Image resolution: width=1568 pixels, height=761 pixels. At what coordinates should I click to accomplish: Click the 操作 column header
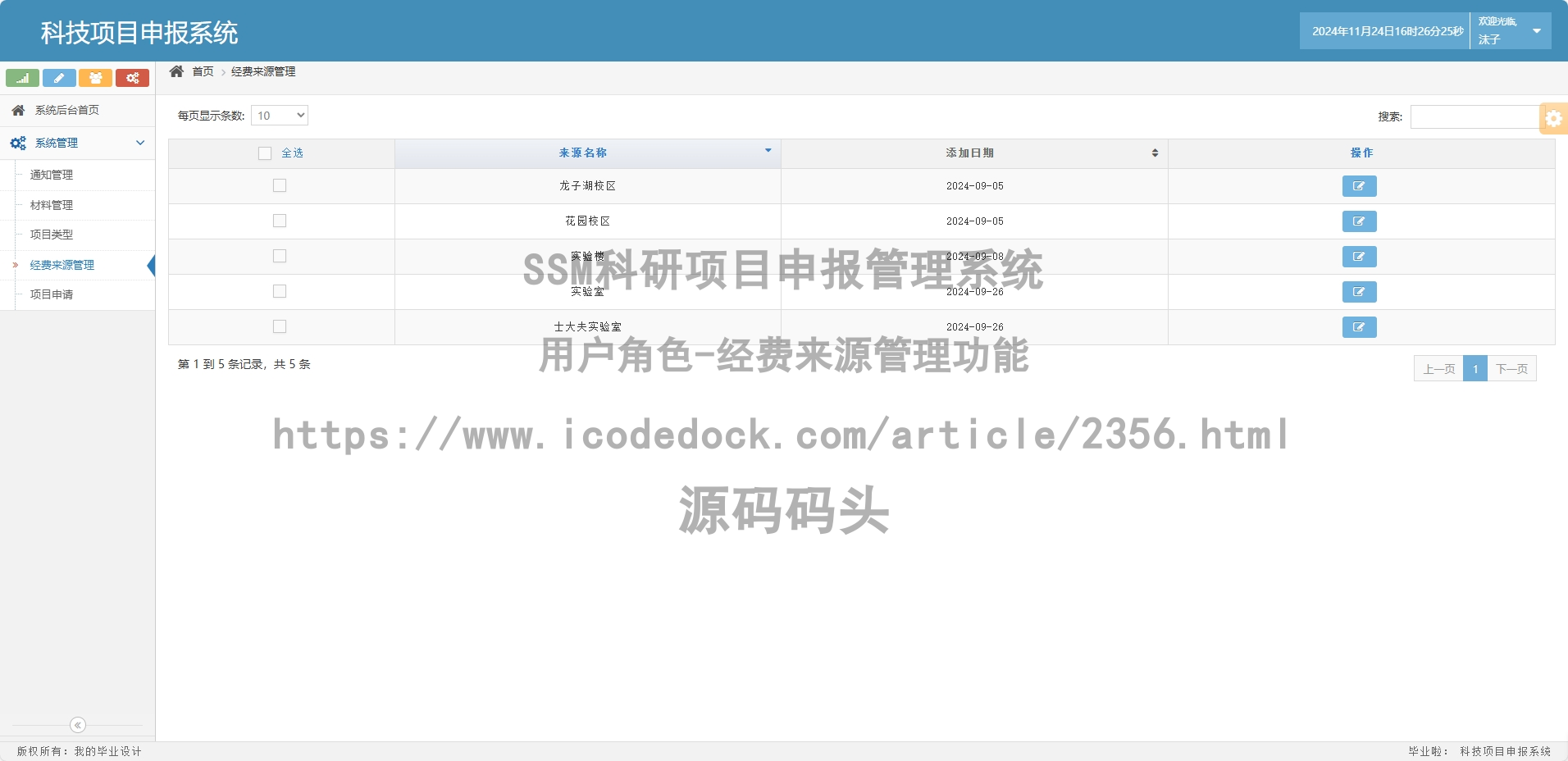(x=1361, y=153)
